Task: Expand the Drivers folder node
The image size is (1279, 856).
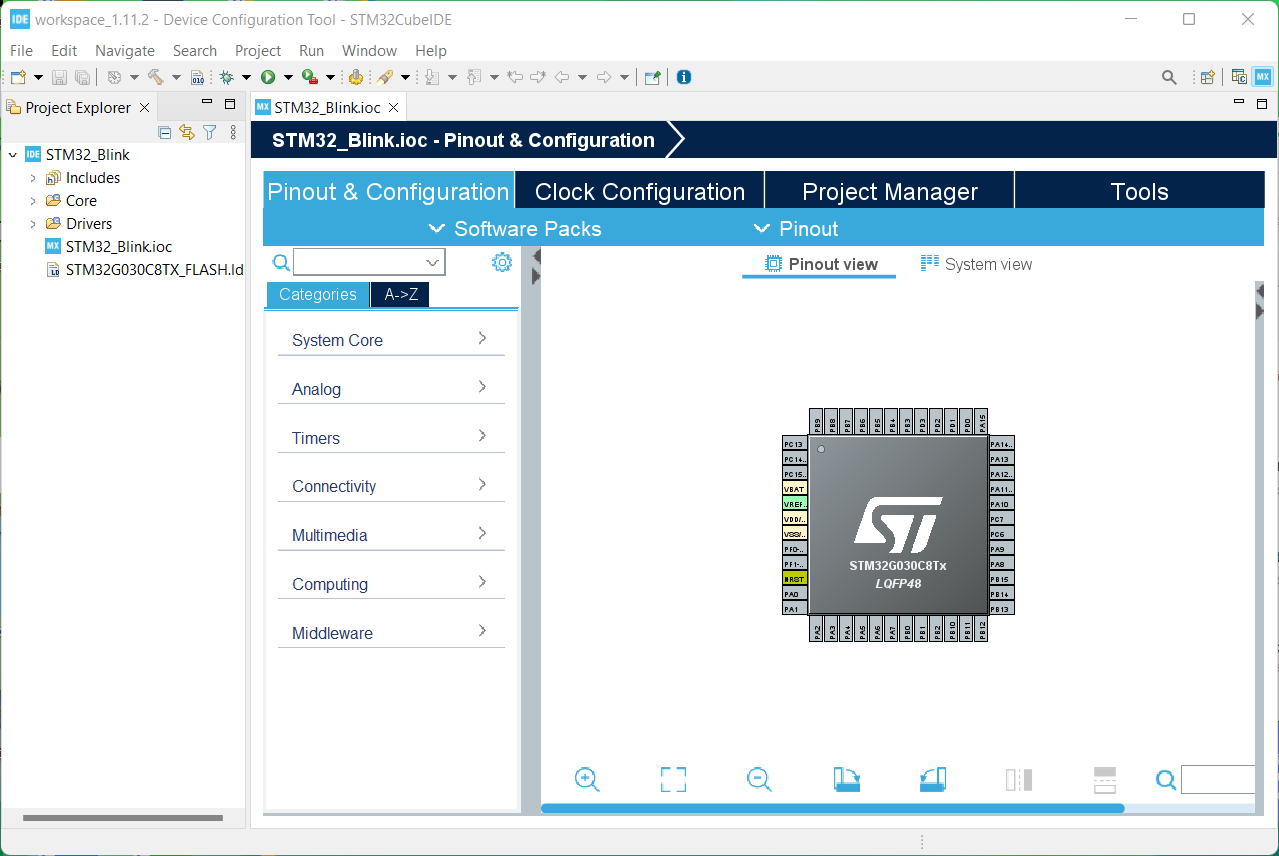Action: [33, 224]
